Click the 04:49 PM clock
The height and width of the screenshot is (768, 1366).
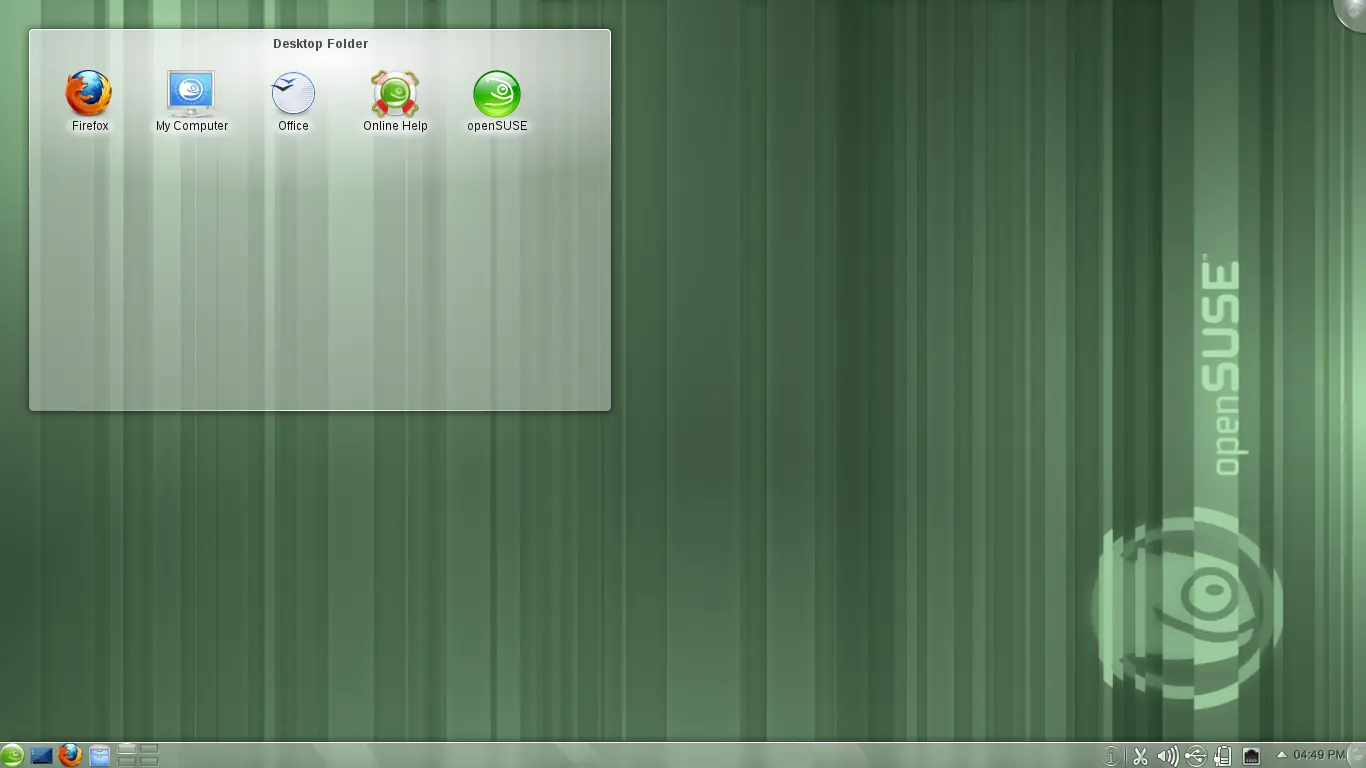[1319, 755]
